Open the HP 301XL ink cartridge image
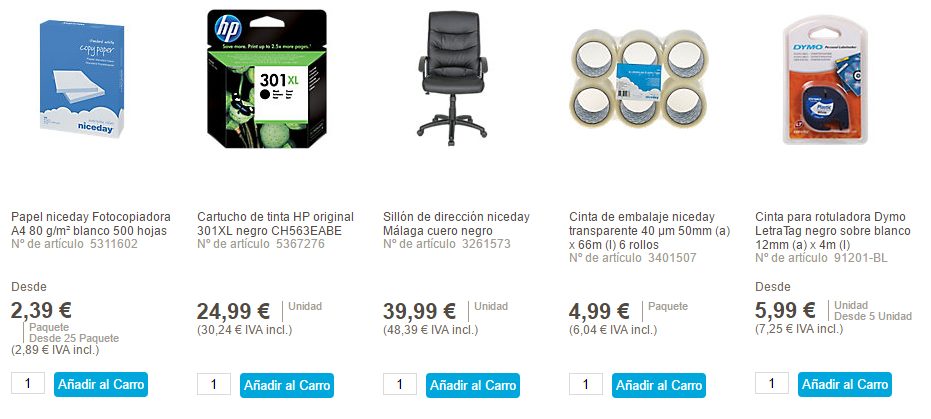The image size is (931, 419). [x=267, y=78]
